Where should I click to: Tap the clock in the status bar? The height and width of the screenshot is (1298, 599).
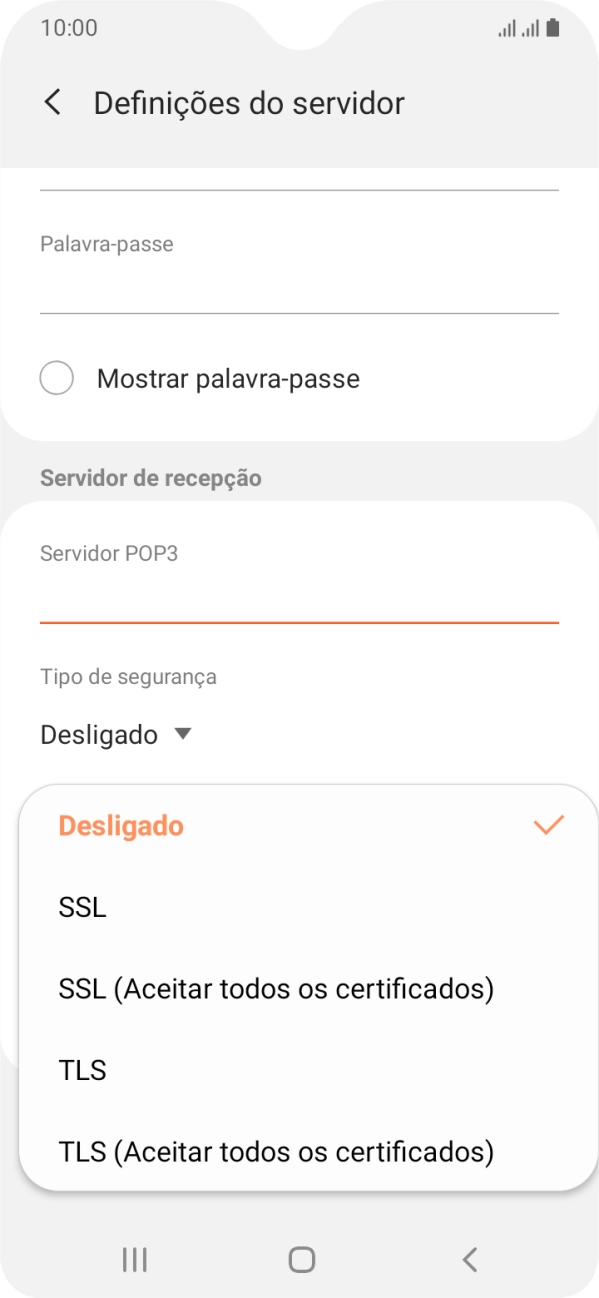(x=70, y=27)
